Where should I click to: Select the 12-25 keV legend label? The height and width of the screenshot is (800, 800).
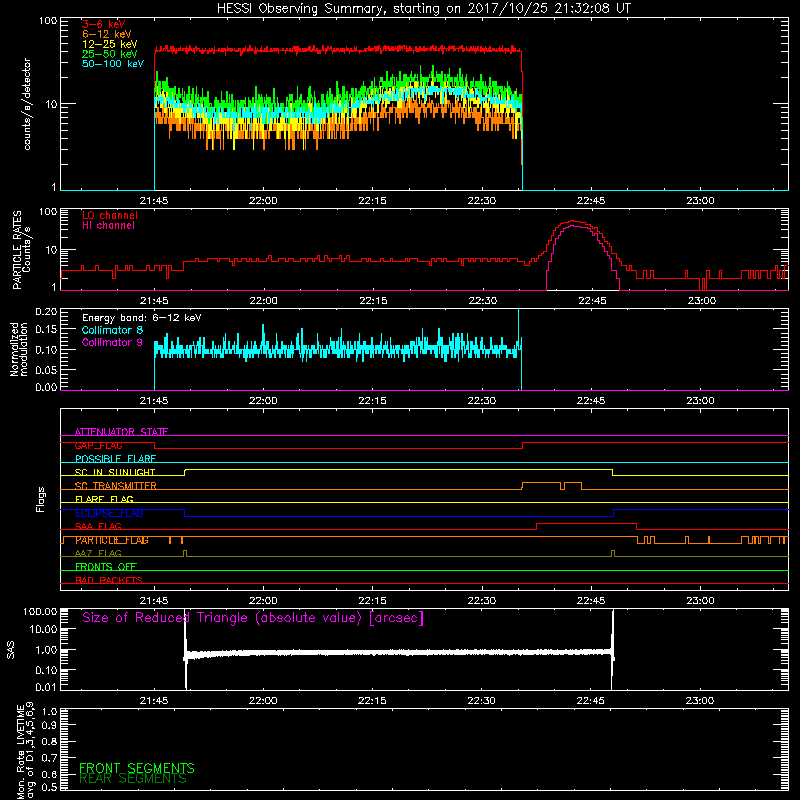[x=109, y=44]
